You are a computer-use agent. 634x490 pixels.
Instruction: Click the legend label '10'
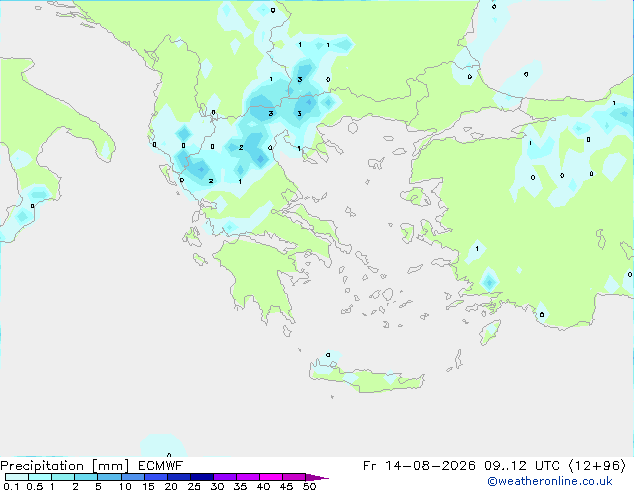(125, 486)
